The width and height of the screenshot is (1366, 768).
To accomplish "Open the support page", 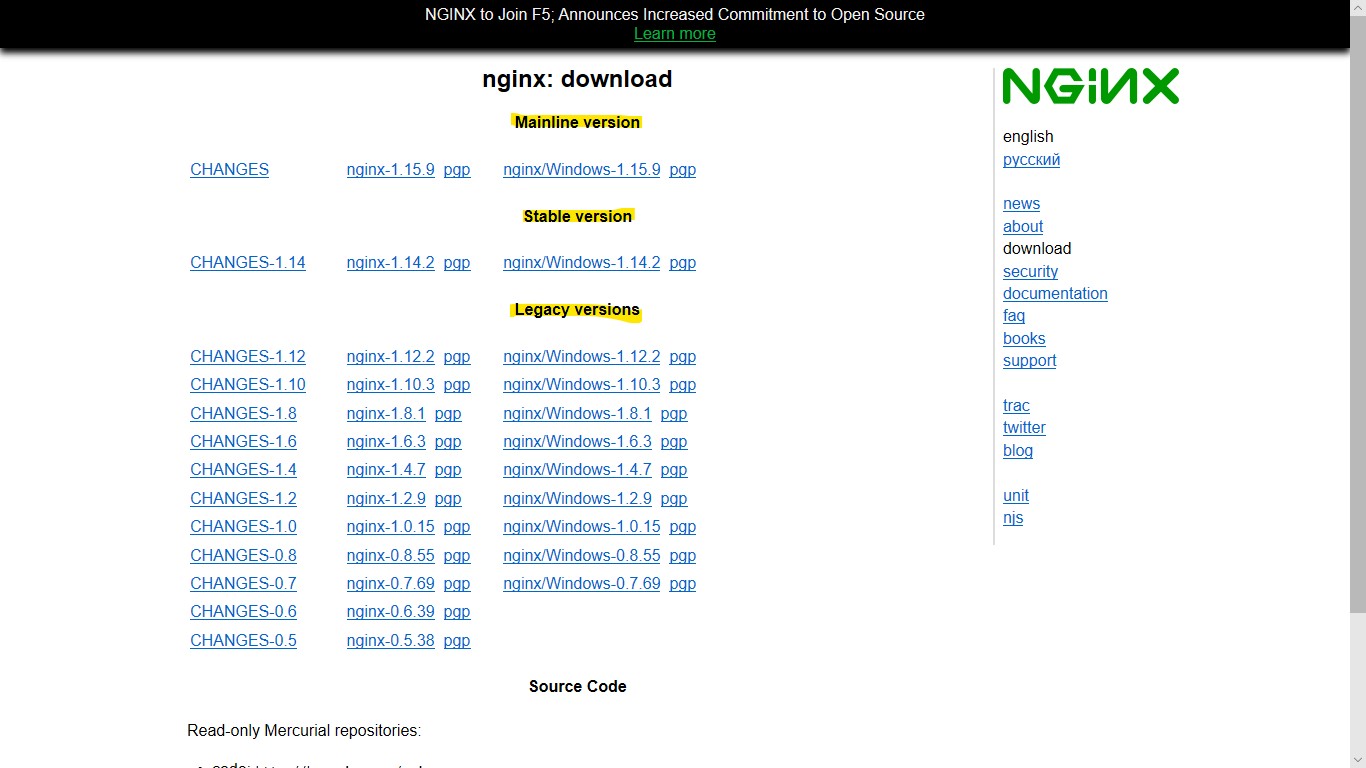I will [1030, 361].
